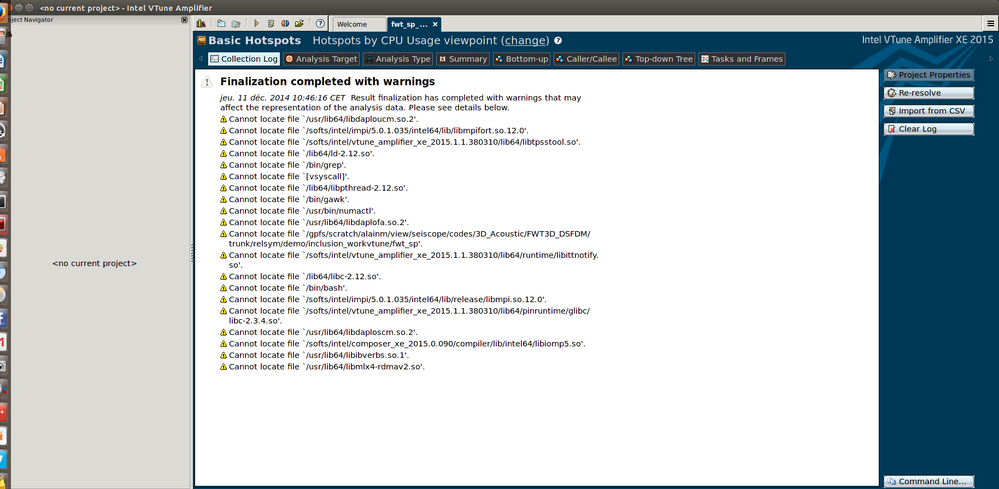Viewport: 999px width, 489px height.
Task: Switch to the Welcome tab
Action: tap(352, 24)
